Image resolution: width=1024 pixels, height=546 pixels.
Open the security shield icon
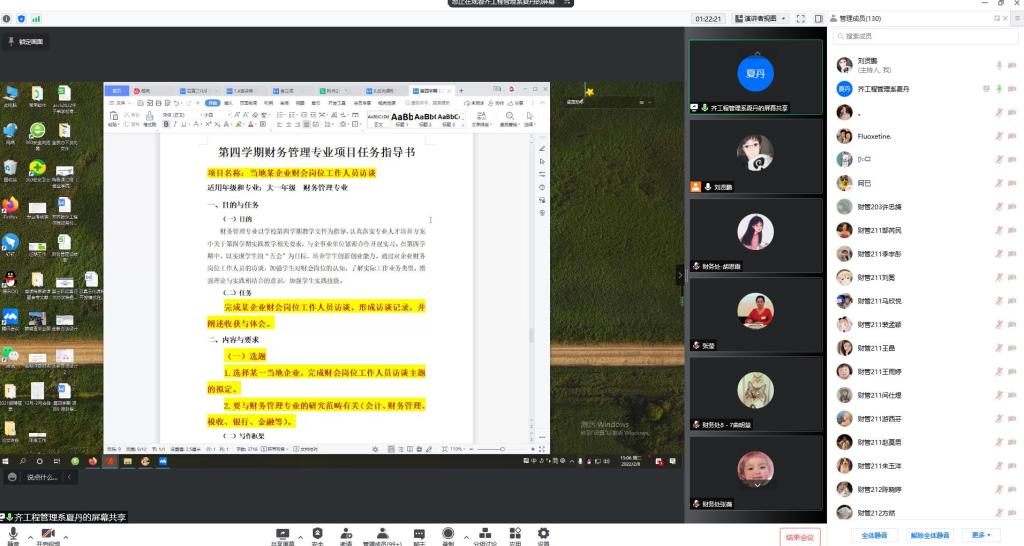click(317, 535)
